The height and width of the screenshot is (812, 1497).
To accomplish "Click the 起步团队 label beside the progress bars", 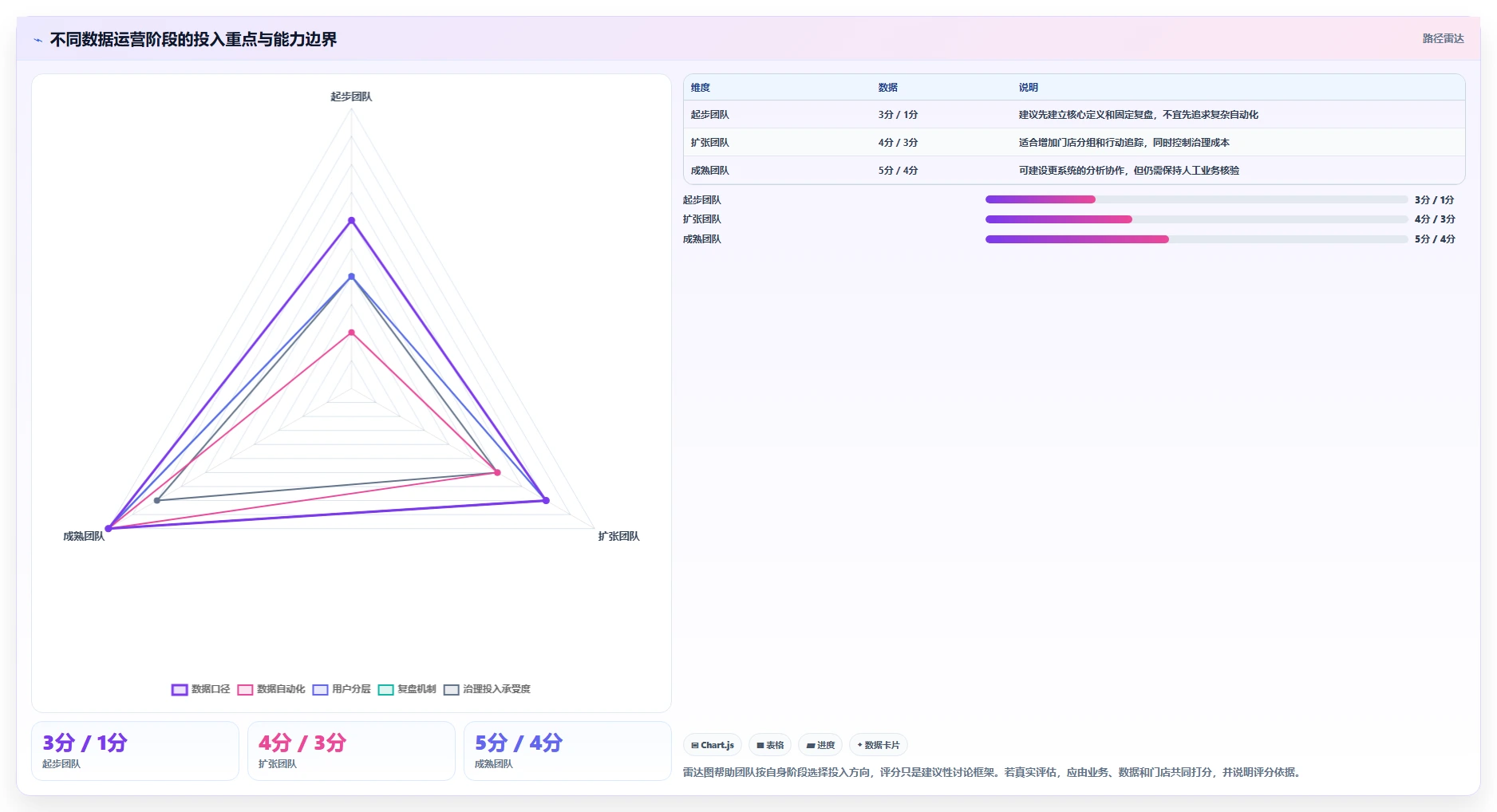I will pos(702,200).
